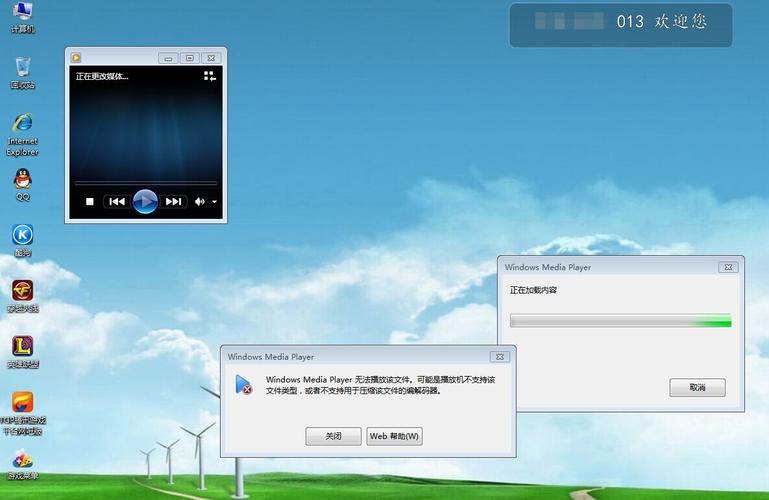769x500 pixels.
Task: Open the Computer desktop icon
Action: 23,16
